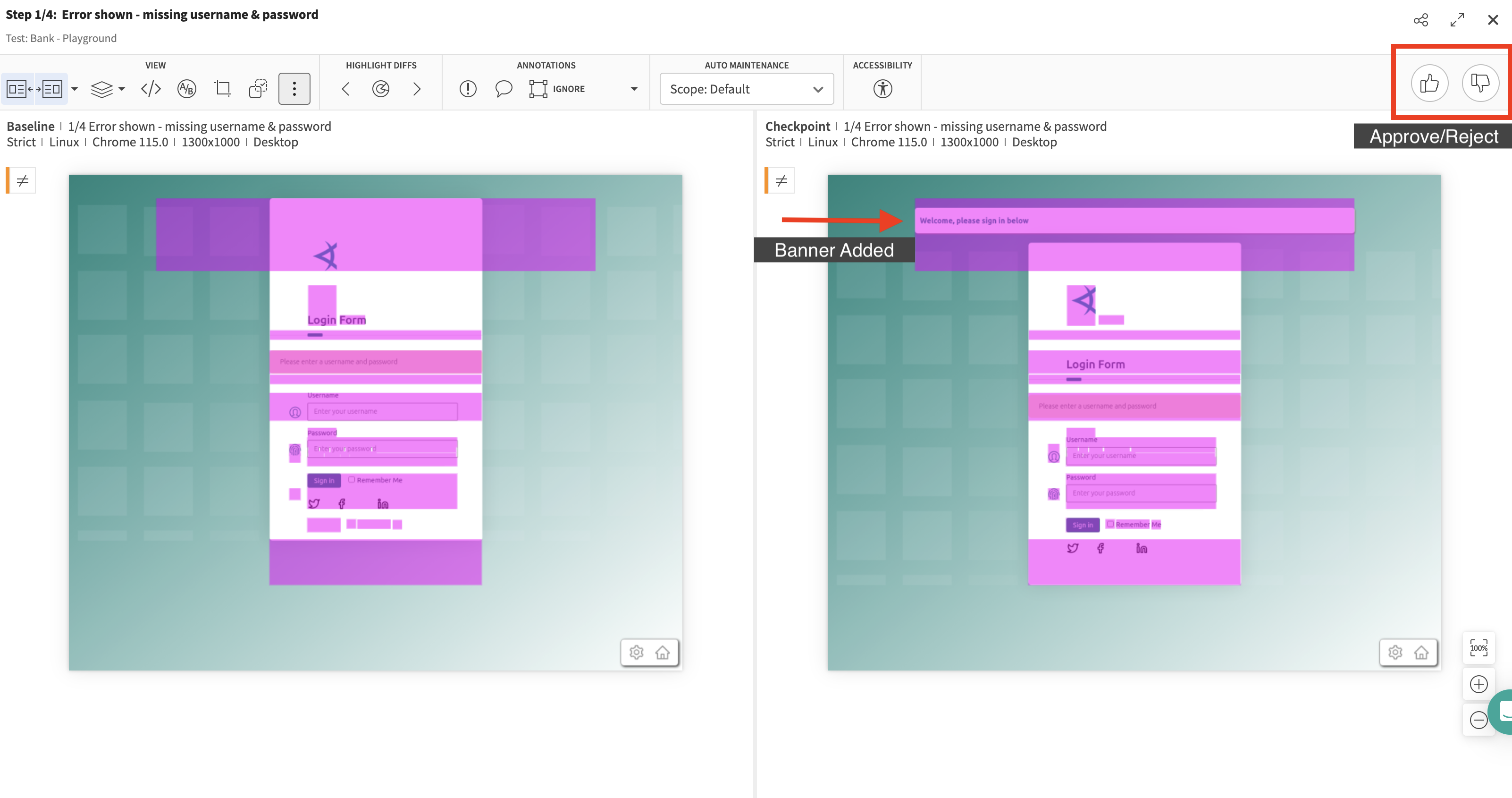Open accessibility figure icon
This screenshot has width=1512, height=798.
[882, 89]
